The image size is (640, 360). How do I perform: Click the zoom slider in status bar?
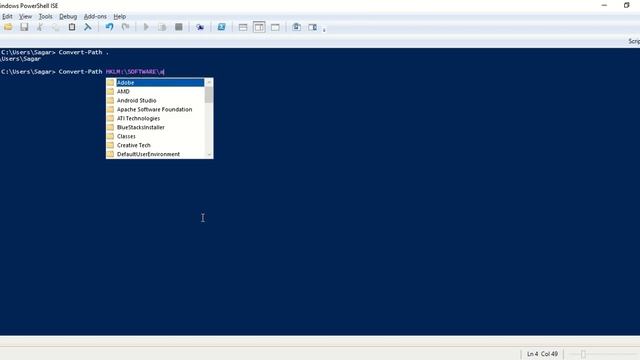(583, 354)
